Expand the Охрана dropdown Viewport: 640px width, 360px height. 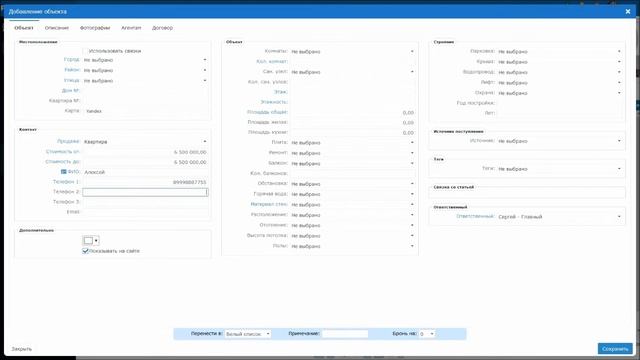[x=560, y=93]
